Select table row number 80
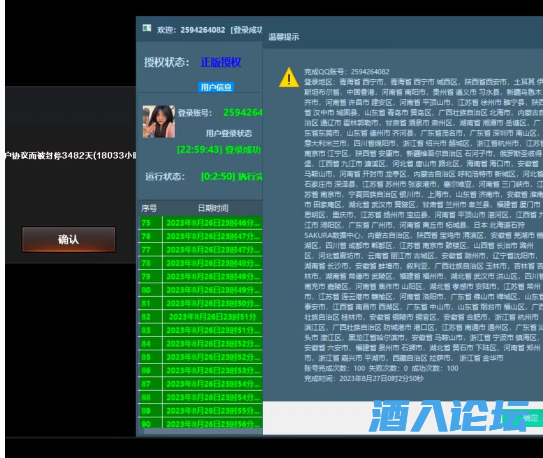The height and width of the screenshot is (458, 543). pos(201,290)
